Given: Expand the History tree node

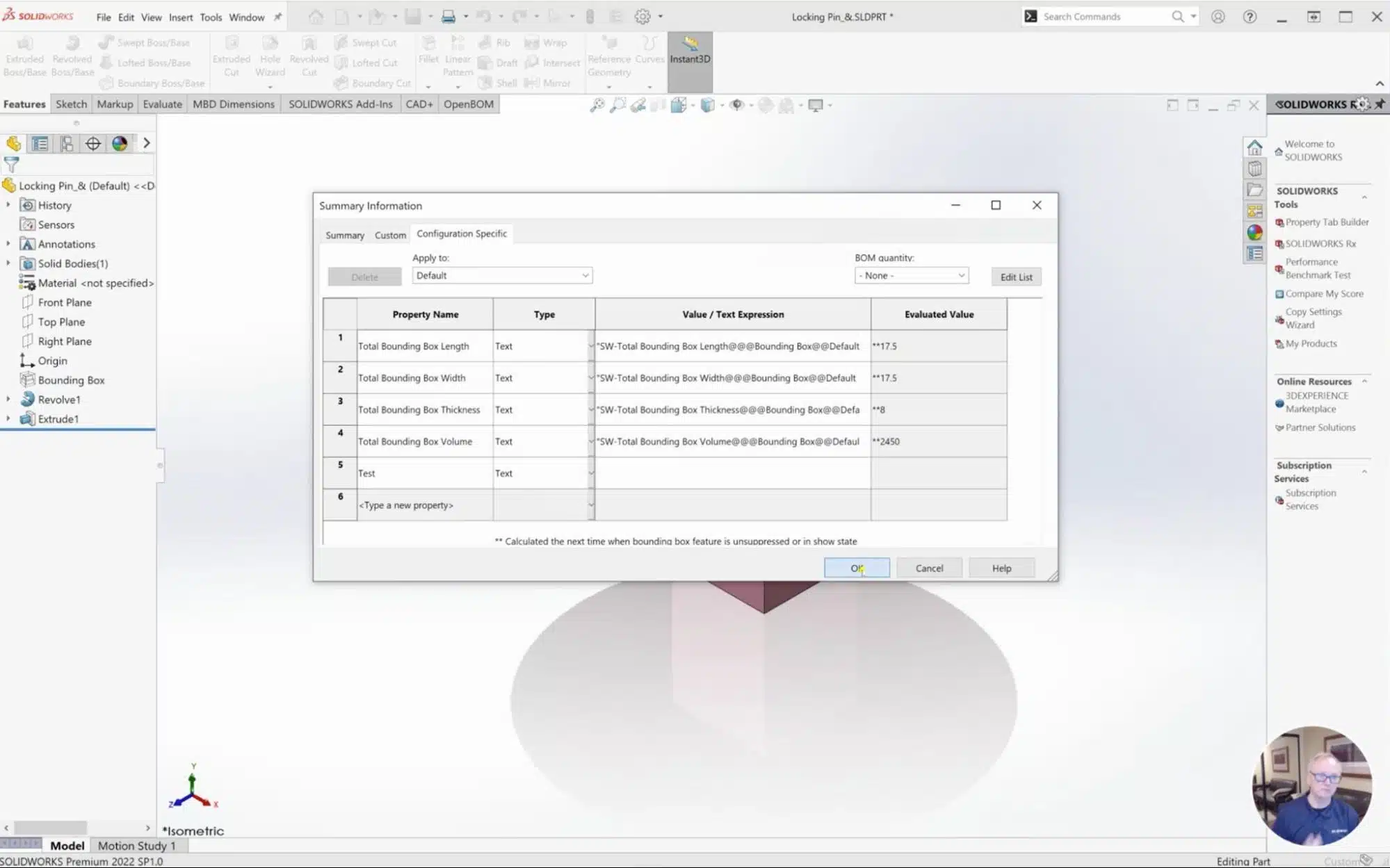Looking at the screenshot, I should [8, 205].
